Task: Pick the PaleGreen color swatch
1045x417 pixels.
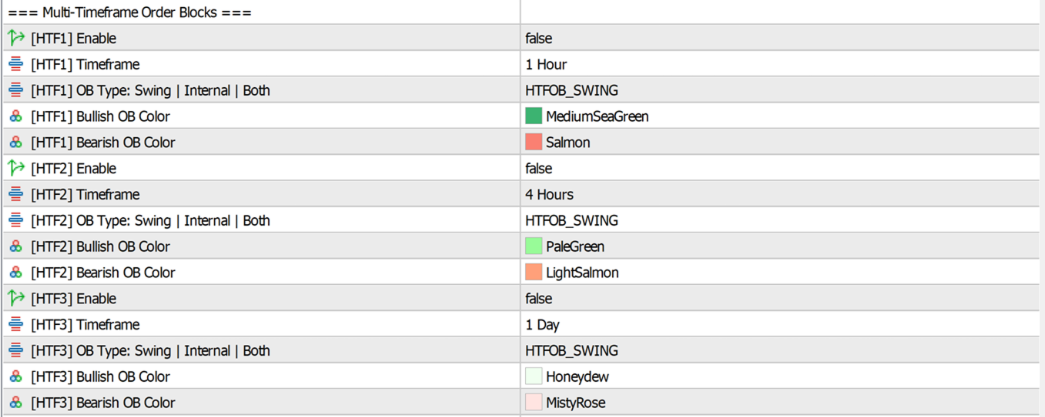Action: tap(533, 246)
